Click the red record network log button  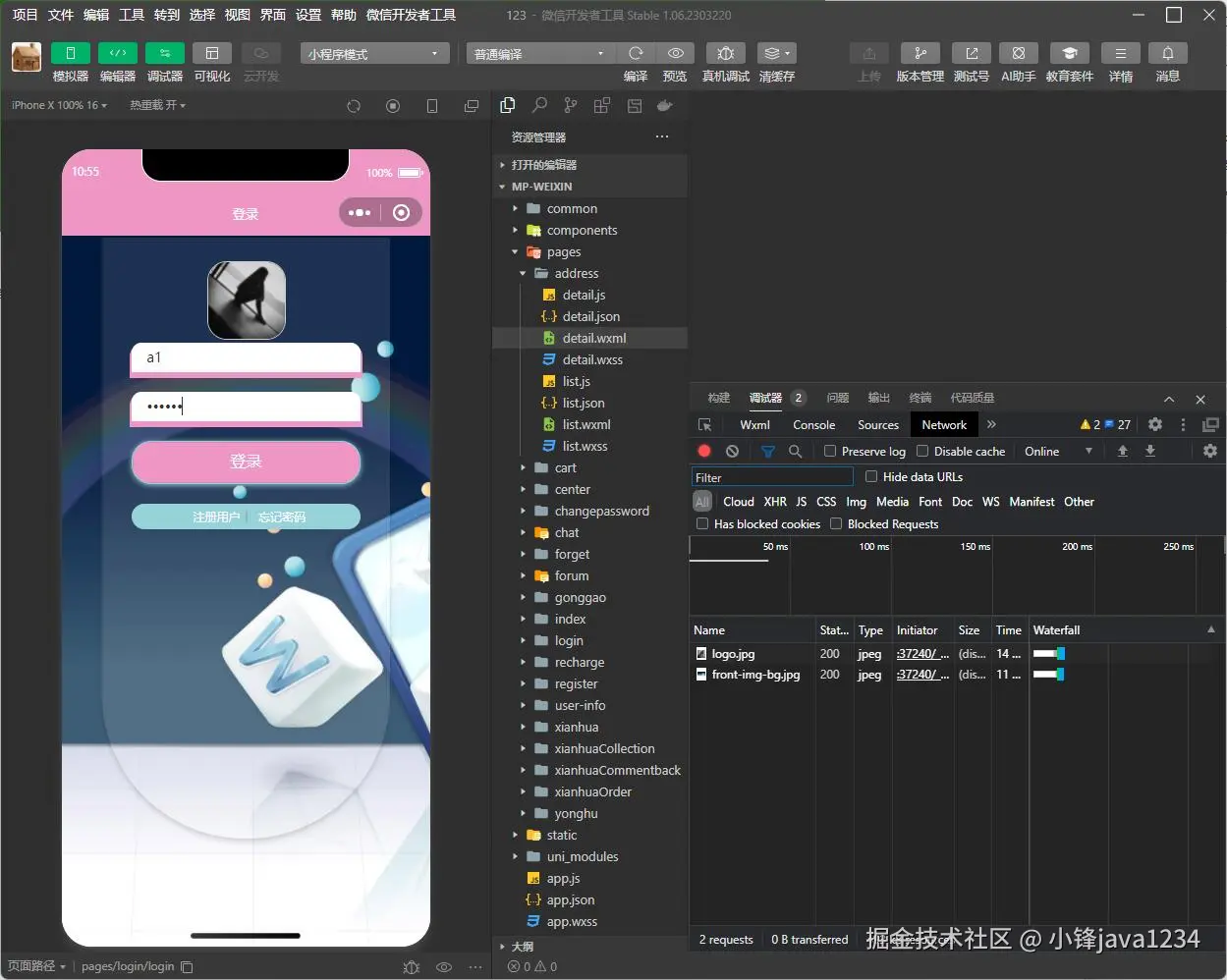tap(704, 451)
